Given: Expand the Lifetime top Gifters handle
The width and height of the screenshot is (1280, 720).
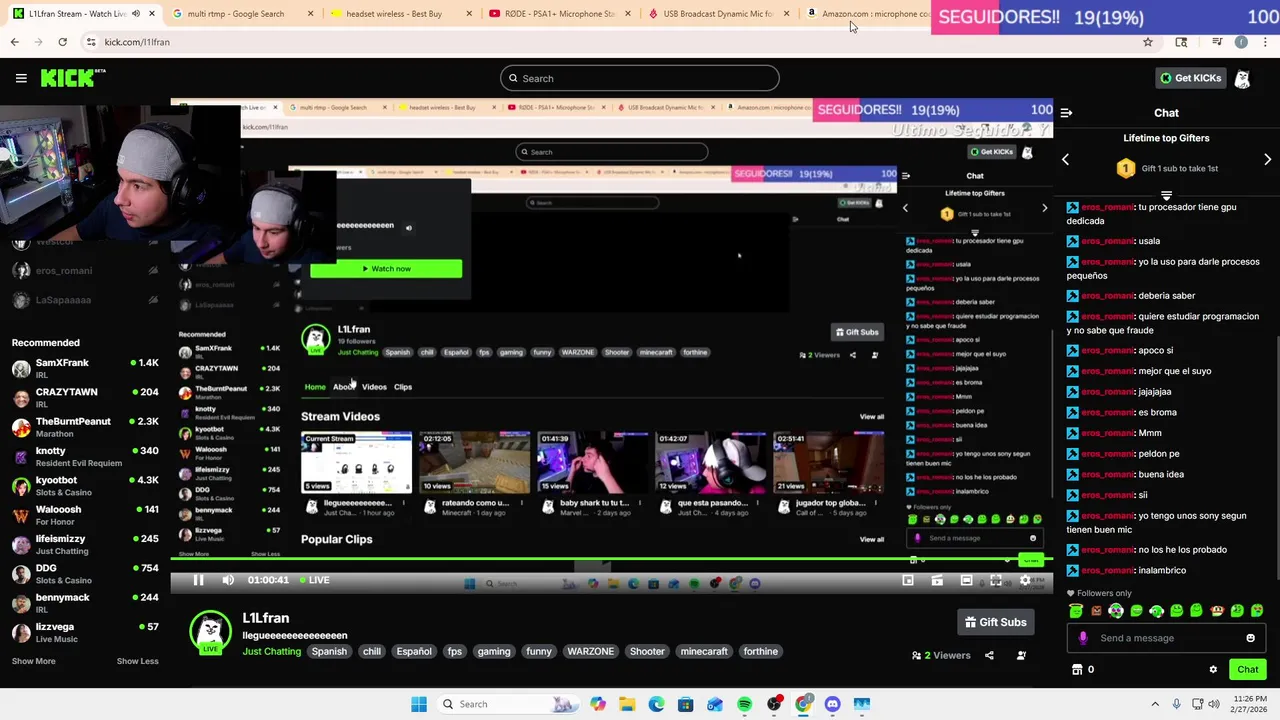Looking at the screenshot, I should click(x=1166, y=194).
